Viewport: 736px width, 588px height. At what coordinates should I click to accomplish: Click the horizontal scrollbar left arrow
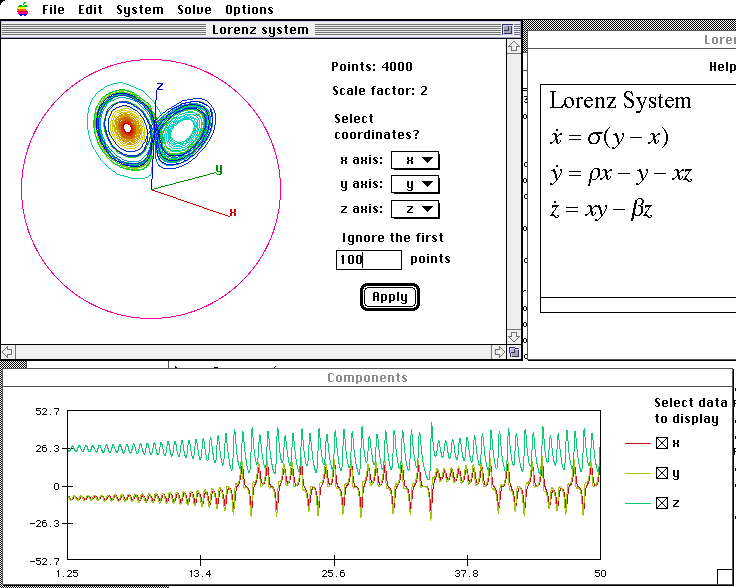coord(8,352)
